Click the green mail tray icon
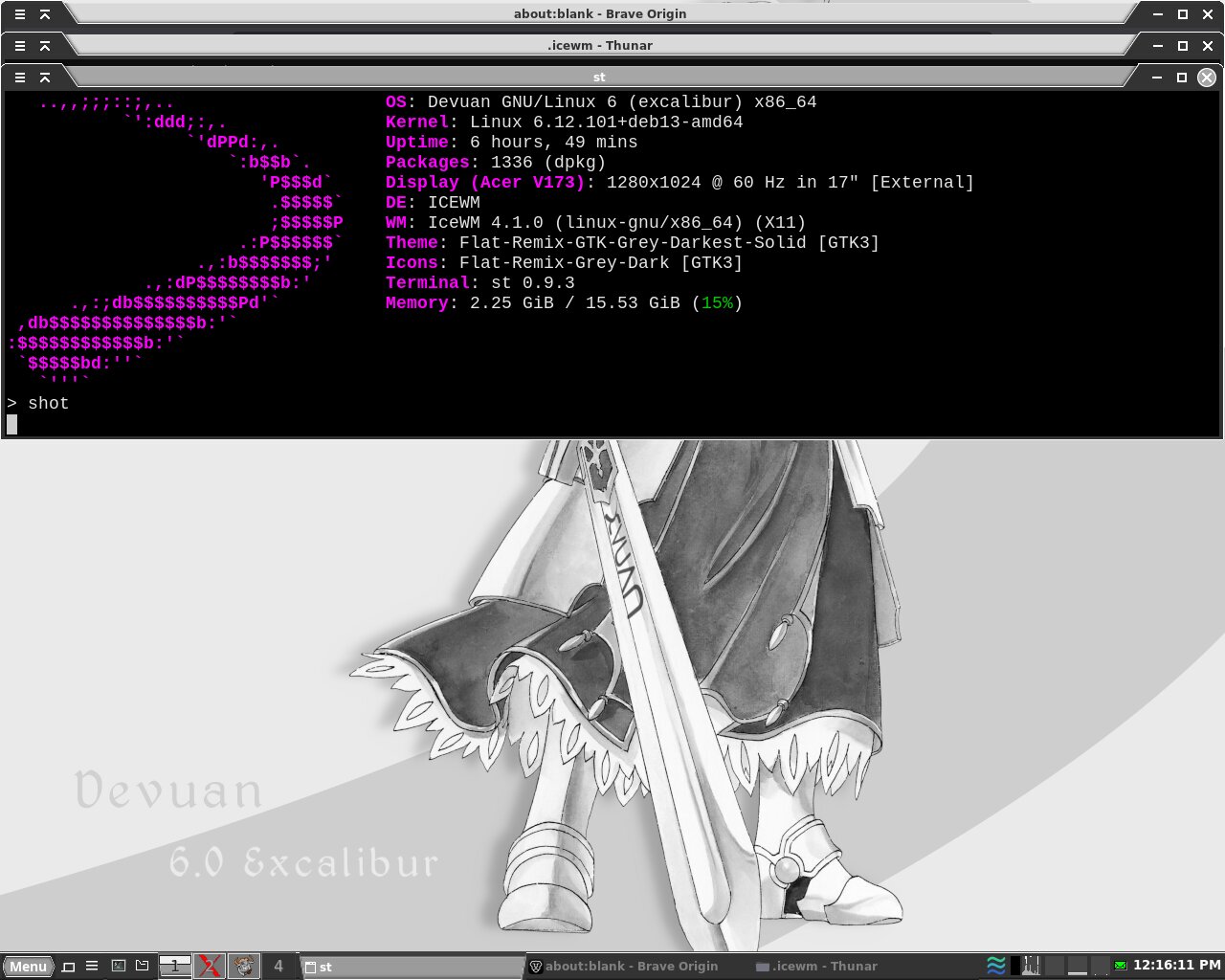Viewport: 1225px width, 980px height. [1121, 966]
